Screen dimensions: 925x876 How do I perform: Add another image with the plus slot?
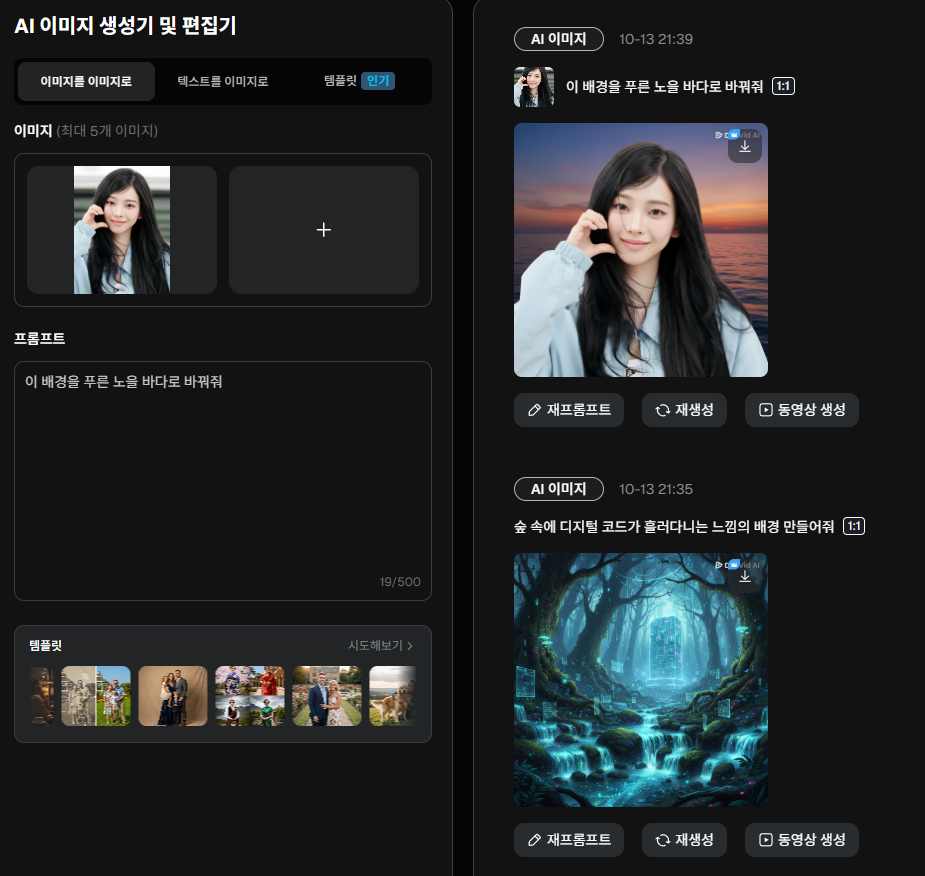(324, 229)
